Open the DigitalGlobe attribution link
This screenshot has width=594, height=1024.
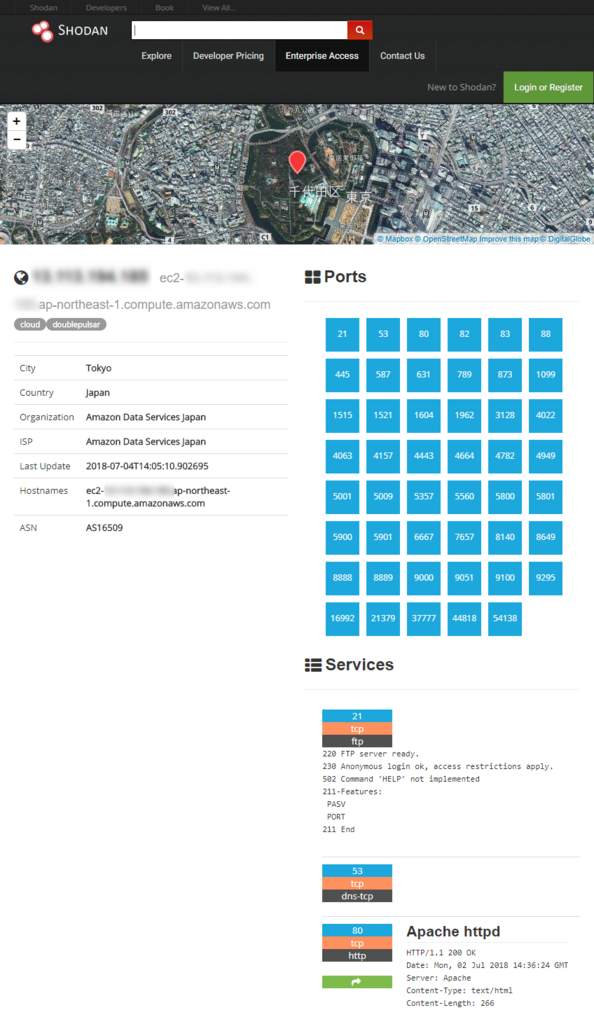point(565,239)
